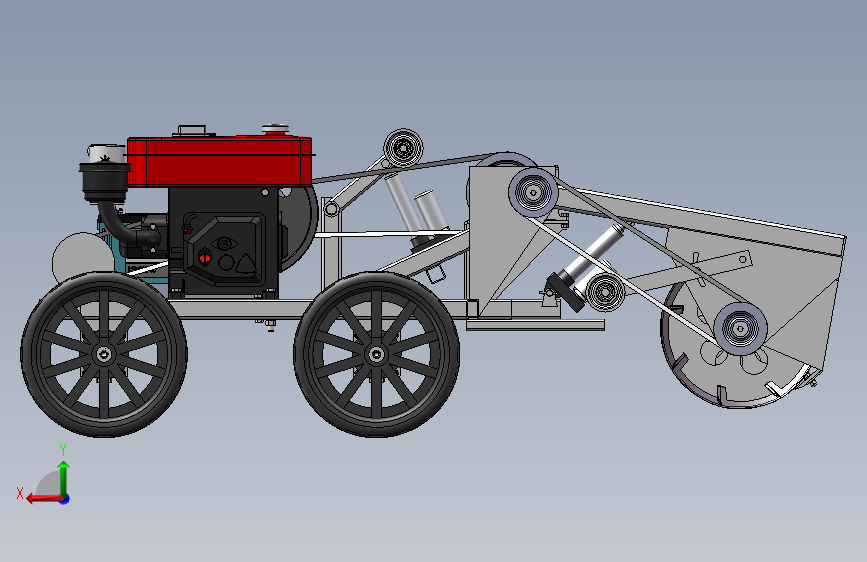
Task: Select the engine flywheel behind the black block
Action: tap(297, 227)
